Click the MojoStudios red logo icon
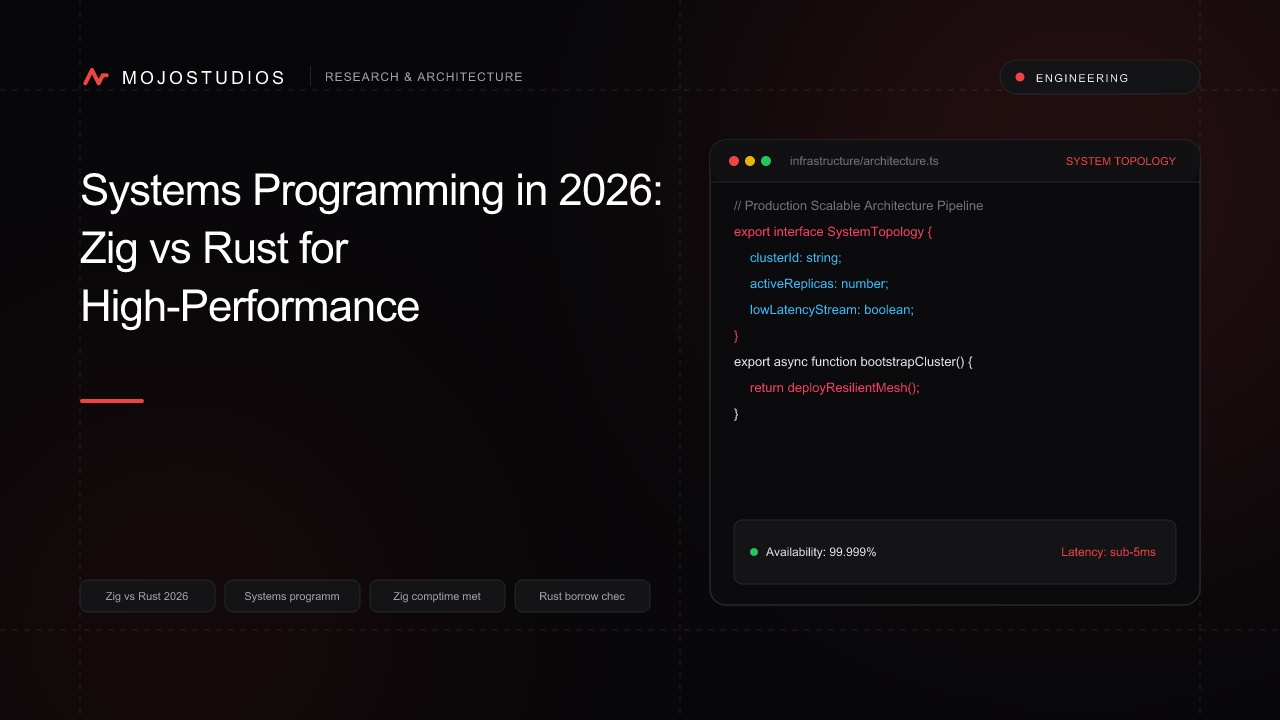 [96, 77]
